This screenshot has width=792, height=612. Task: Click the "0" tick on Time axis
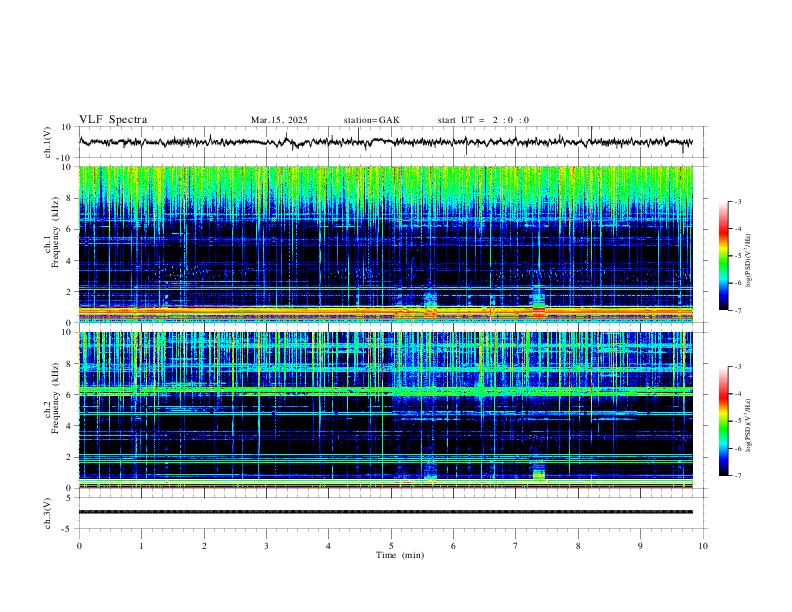point(79,546)
